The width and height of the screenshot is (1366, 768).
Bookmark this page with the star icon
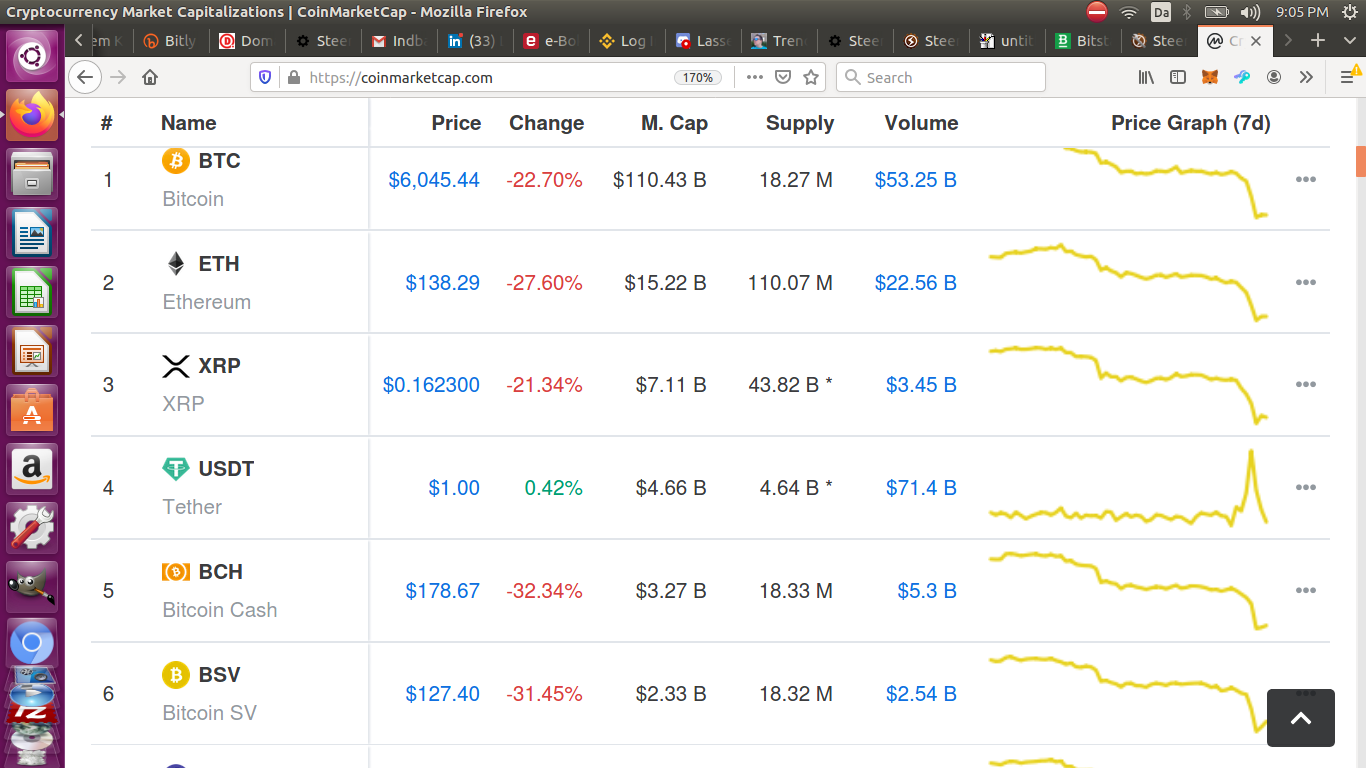(x=811, y=77)
